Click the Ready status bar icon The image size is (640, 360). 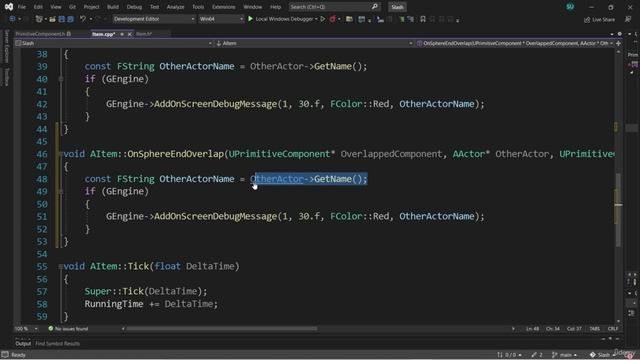pos(5,355)
